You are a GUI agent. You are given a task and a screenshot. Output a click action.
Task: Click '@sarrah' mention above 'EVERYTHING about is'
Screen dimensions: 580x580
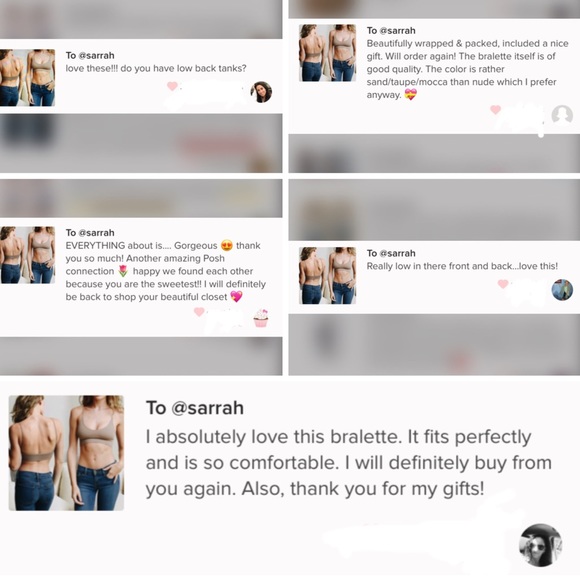(x=97, y=233)
